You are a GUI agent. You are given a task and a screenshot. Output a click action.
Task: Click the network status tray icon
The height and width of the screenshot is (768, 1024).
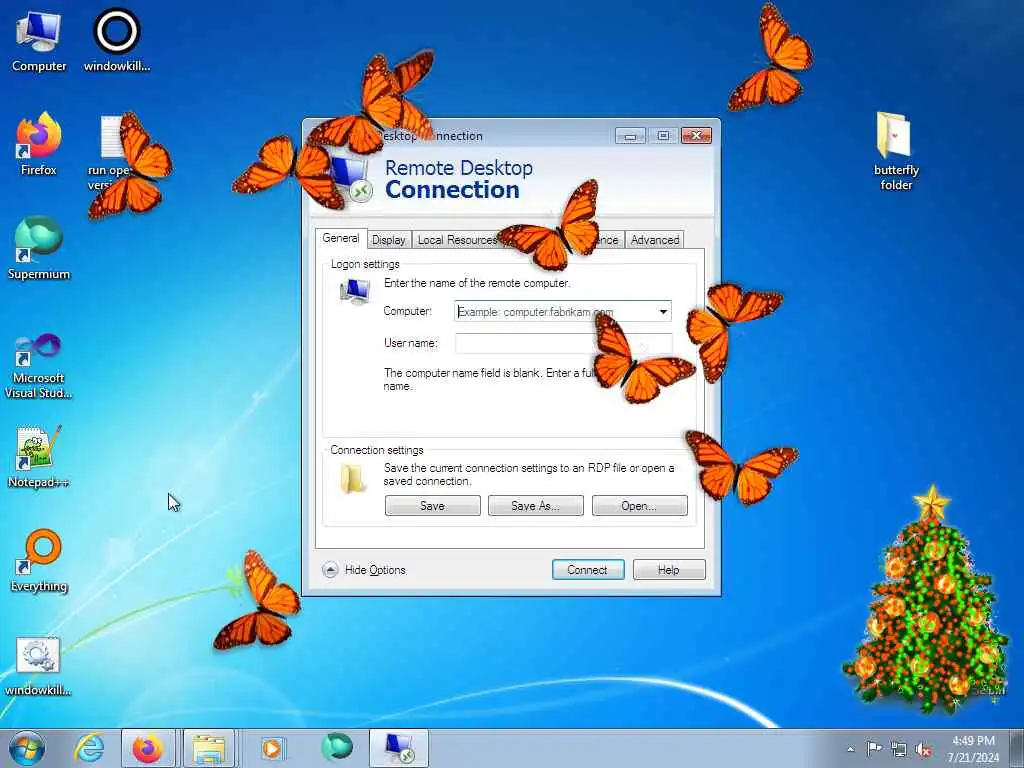click(x=899, y=749)
